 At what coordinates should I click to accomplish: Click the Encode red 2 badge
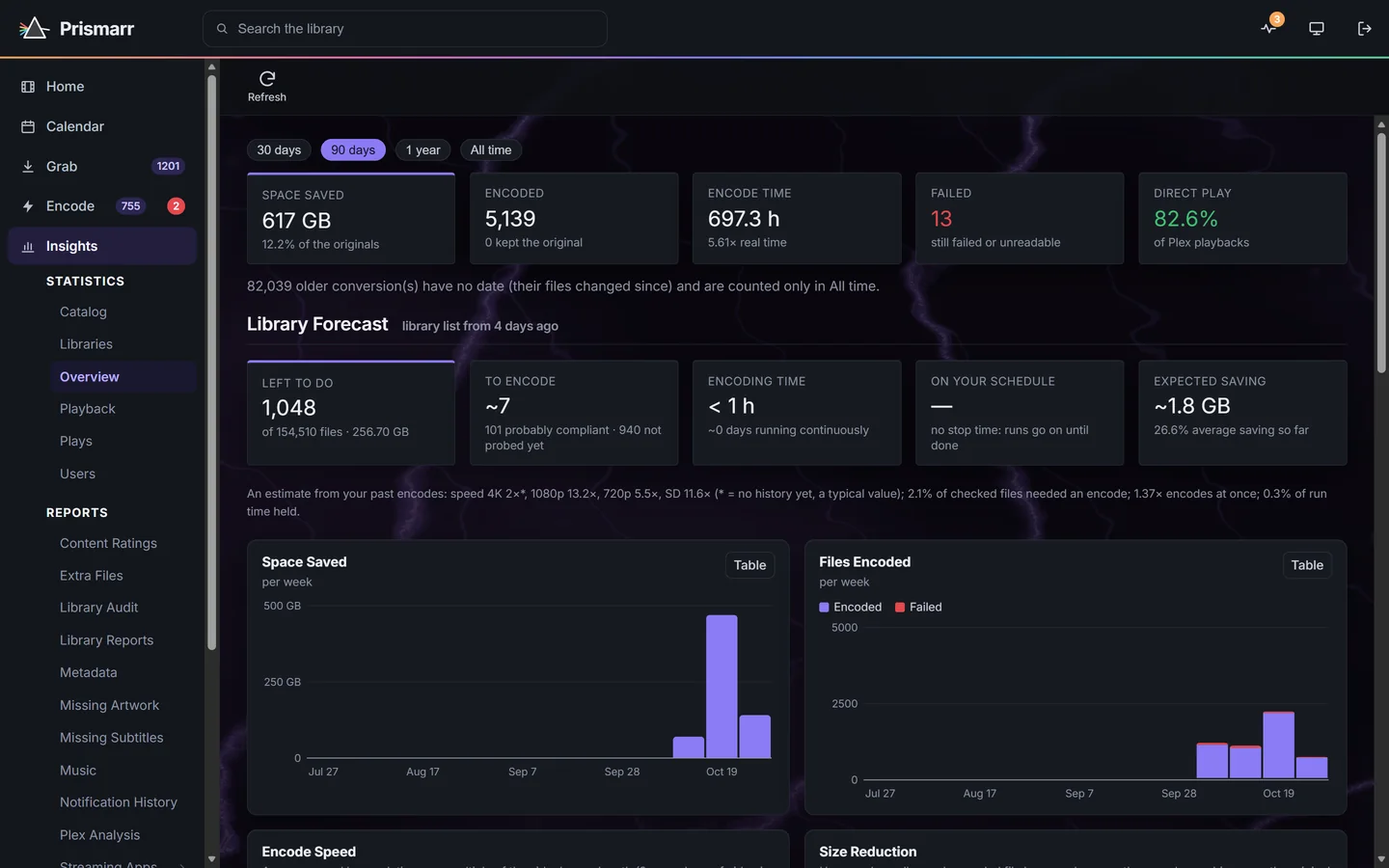tap(176, 205)
